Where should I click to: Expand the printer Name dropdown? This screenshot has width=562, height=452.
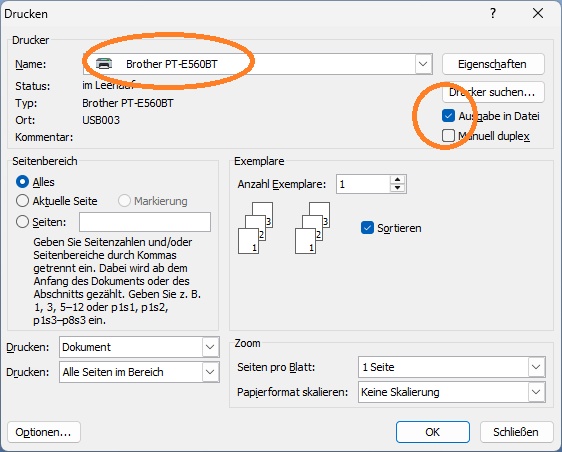[423, 64]
